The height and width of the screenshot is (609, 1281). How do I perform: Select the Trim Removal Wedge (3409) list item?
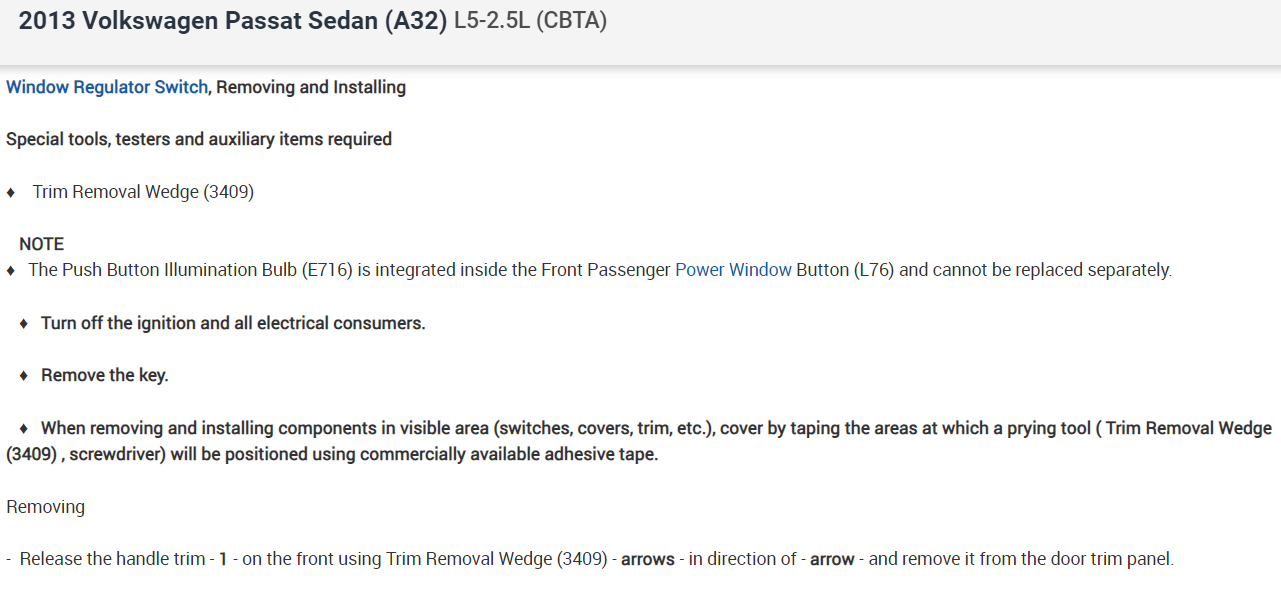tap(143, 191)
